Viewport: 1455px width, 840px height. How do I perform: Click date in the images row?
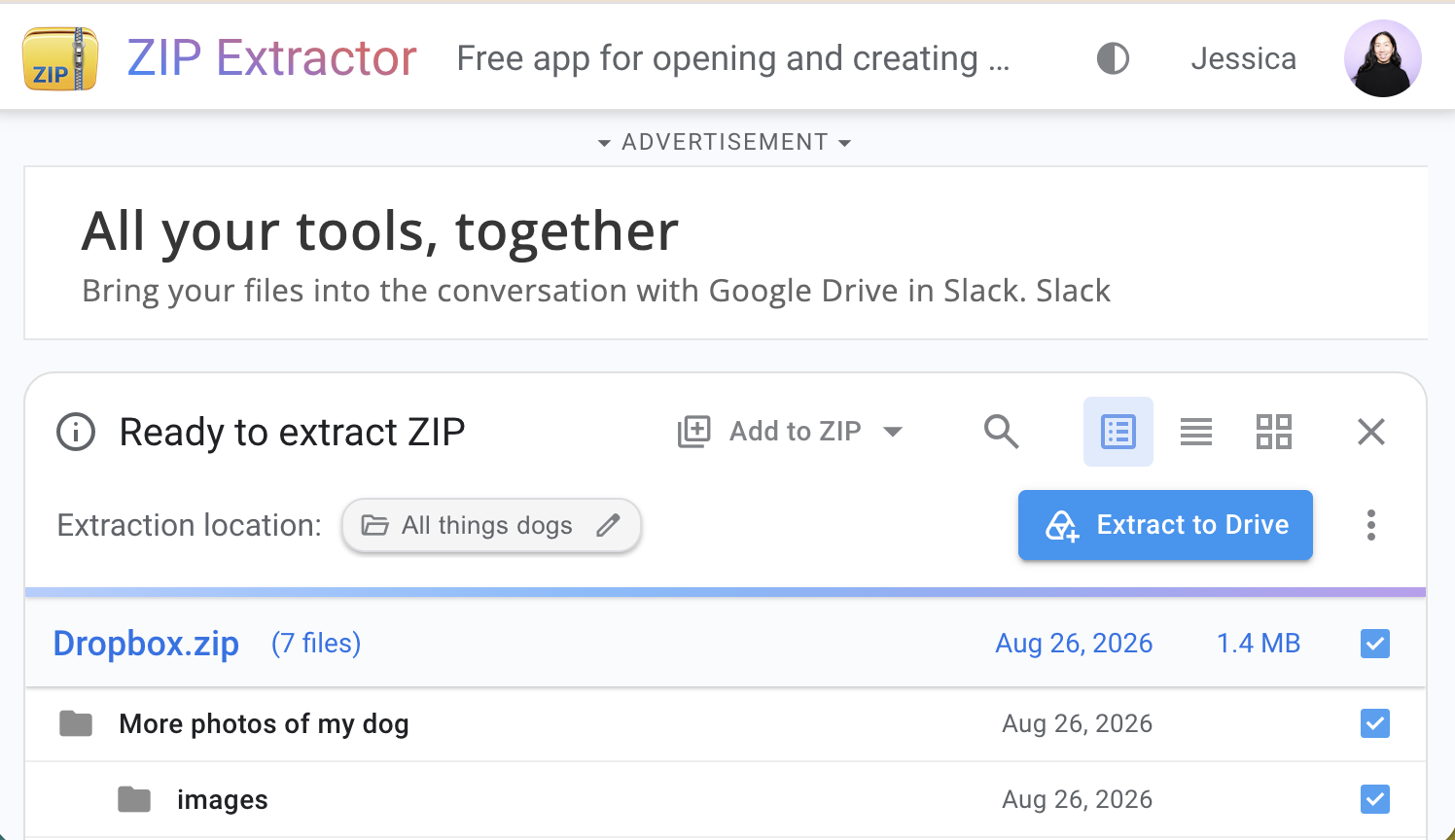tap(1078, 799)
